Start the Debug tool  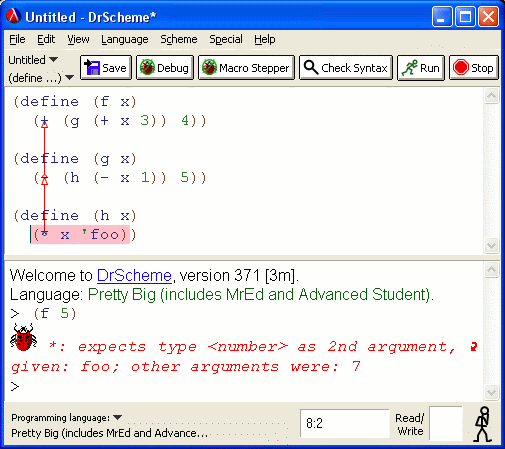tap(165, 68)
